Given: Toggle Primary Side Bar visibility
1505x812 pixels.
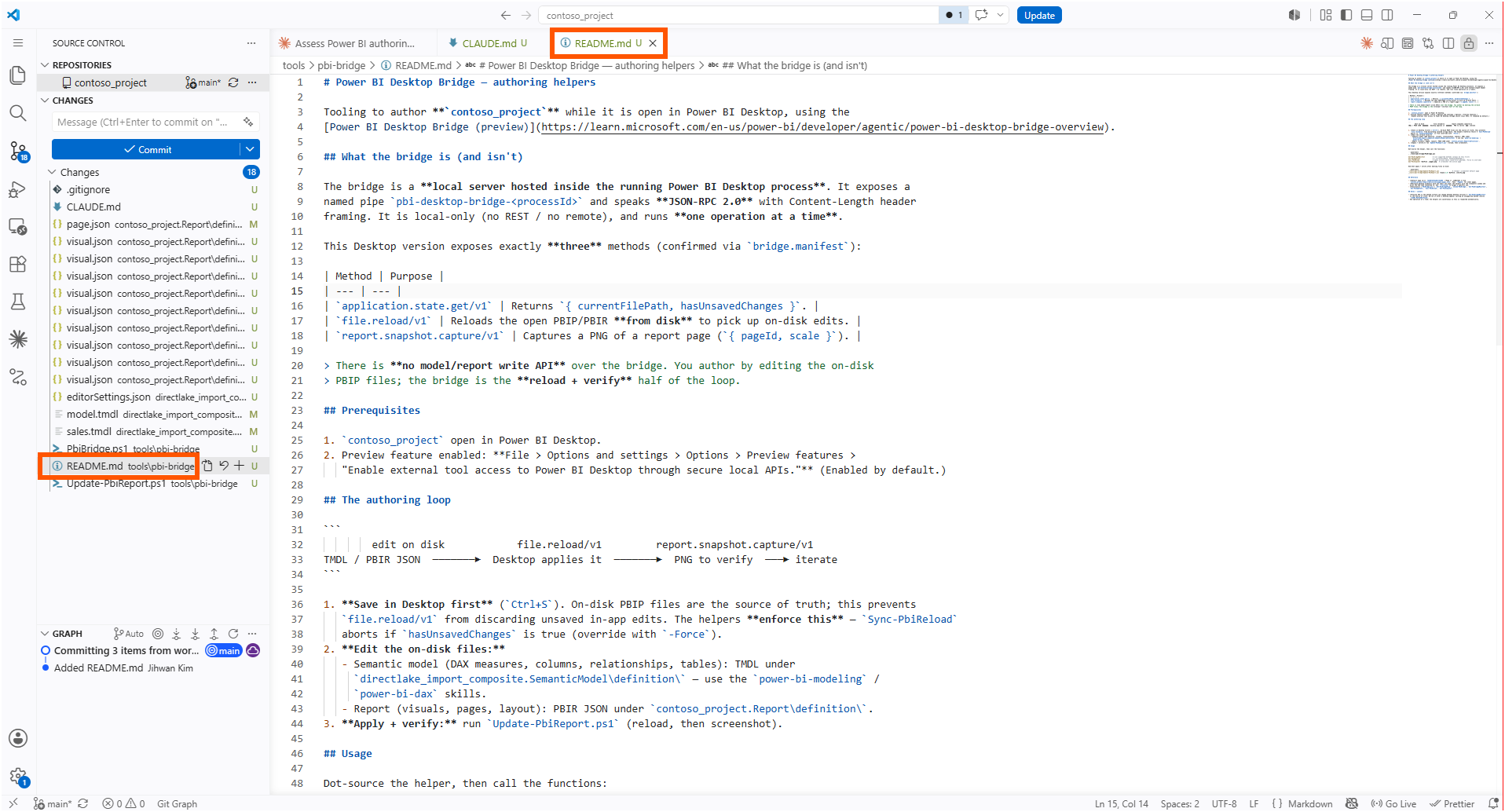Looking at the screenshot, I should 1346,15.
